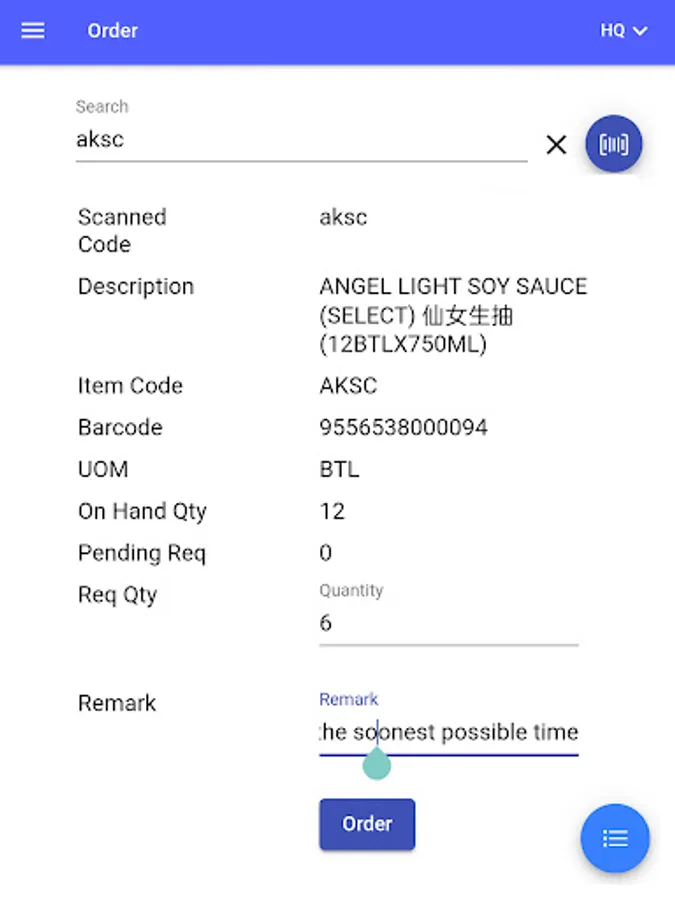This screenshot has width=675, height=900.
Task: Edit the Req Qty quantity field
Action: coord(448,623)
